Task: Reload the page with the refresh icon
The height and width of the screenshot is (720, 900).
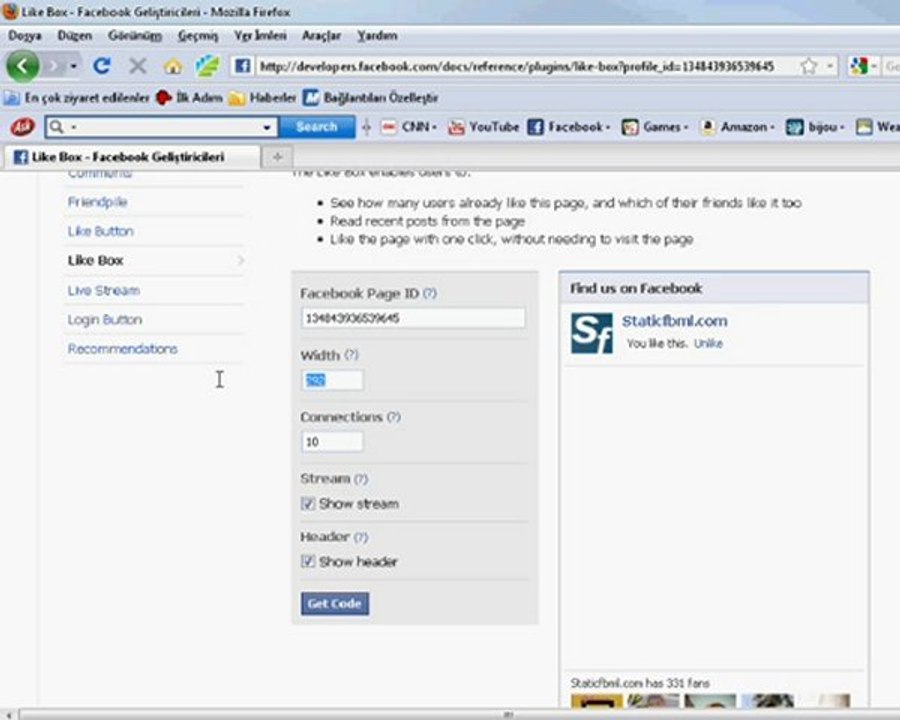Action: click(102, 66)
